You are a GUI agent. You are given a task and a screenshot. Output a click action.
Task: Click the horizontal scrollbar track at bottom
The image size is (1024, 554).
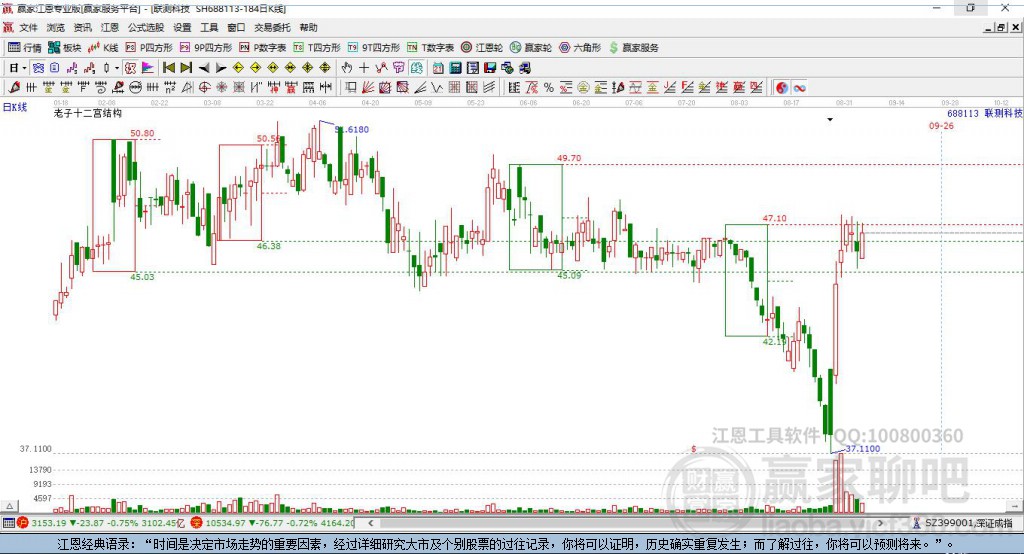click(625, 523)
